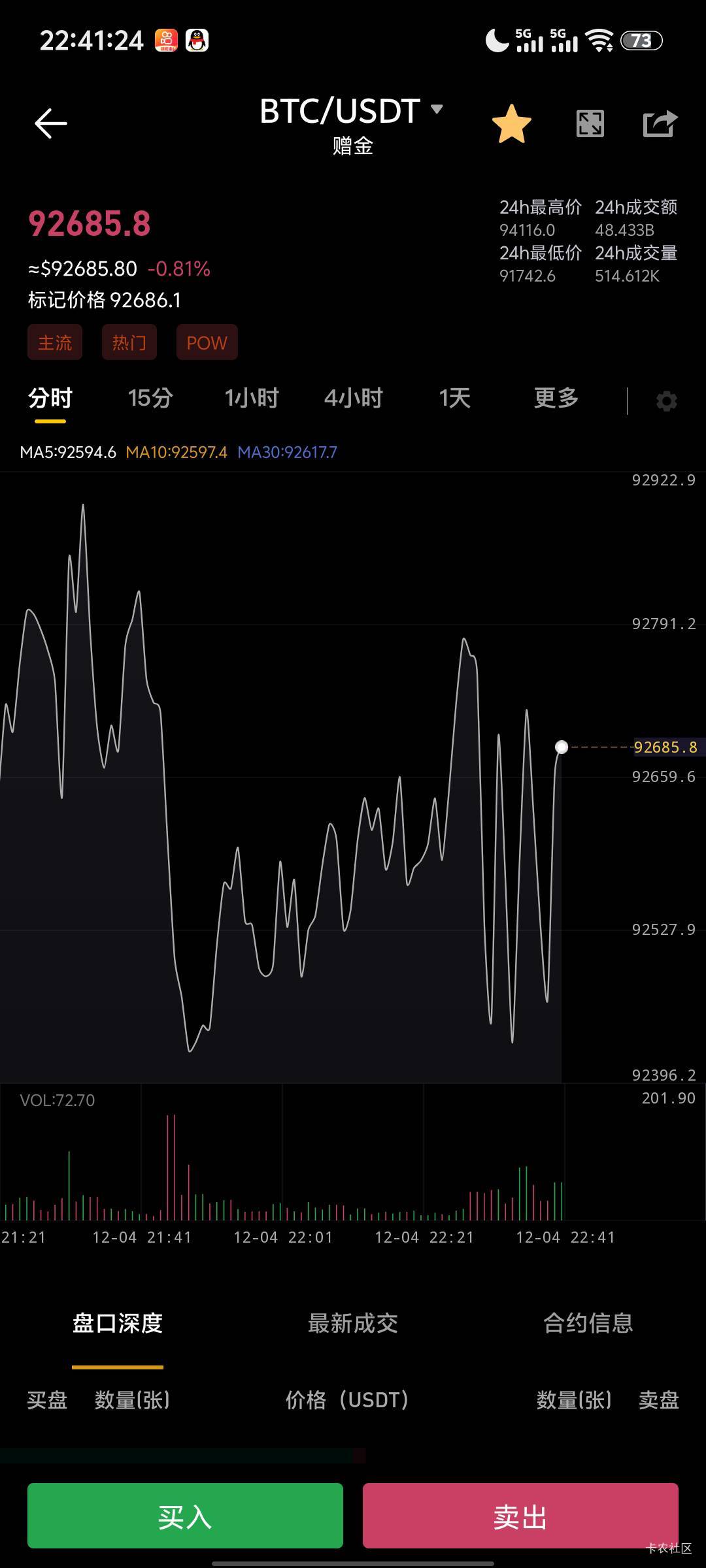Viewport: 706px width, 1568px height.
Task: Expand the BTC/USDT pair dropdown
Action: click(437, 109)
